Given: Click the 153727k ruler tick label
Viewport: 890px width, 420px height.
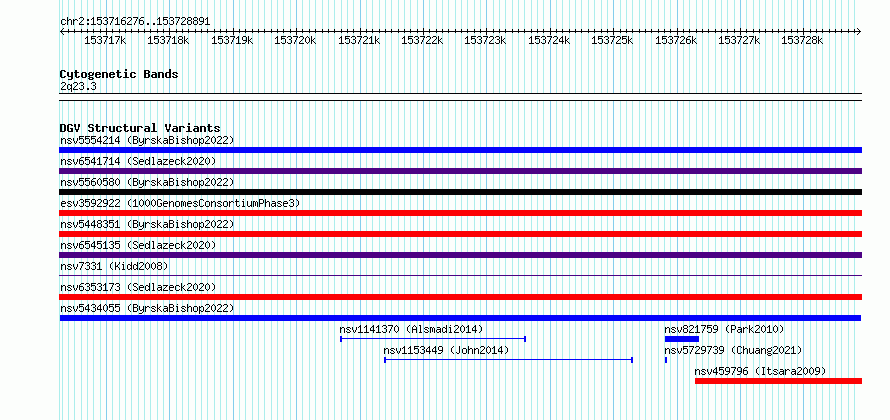Looking at the screenshot, I should click(x=739, y=41).
